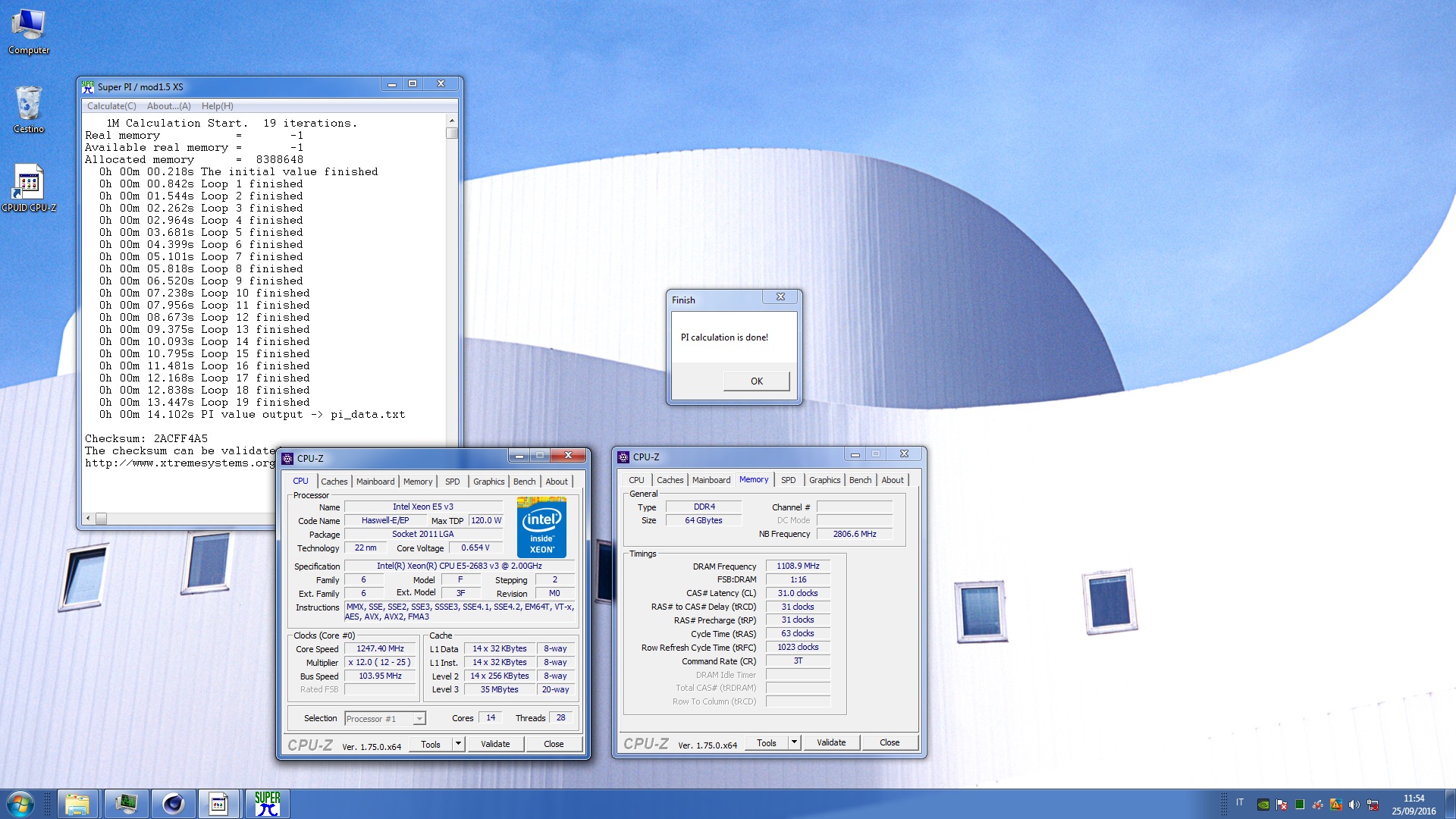The height and width of the screenshot is (819, 1456).
Task: Click NB Frequency value 2806.6 MHz
Action: point(855,534)
